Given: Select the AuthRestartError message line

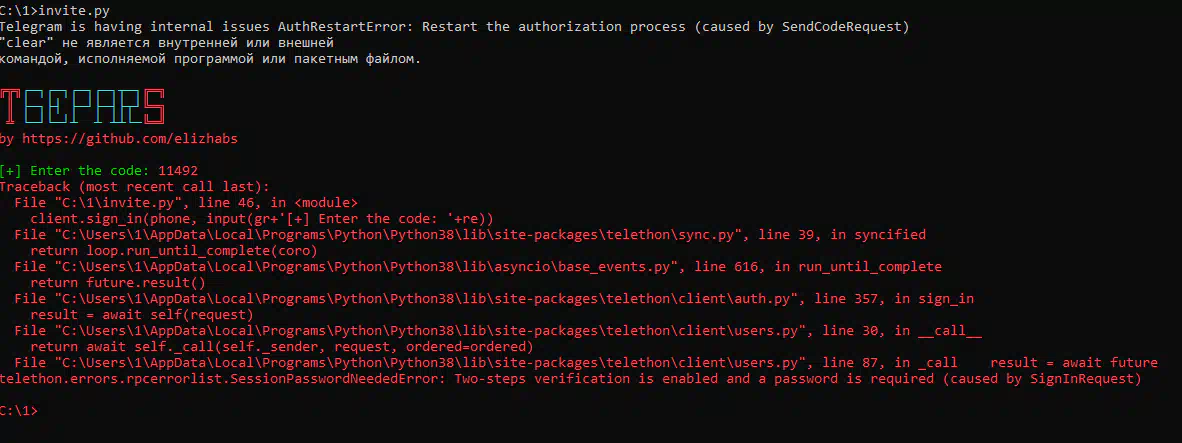Looking at the screenshot, I should tap(455, 26).
